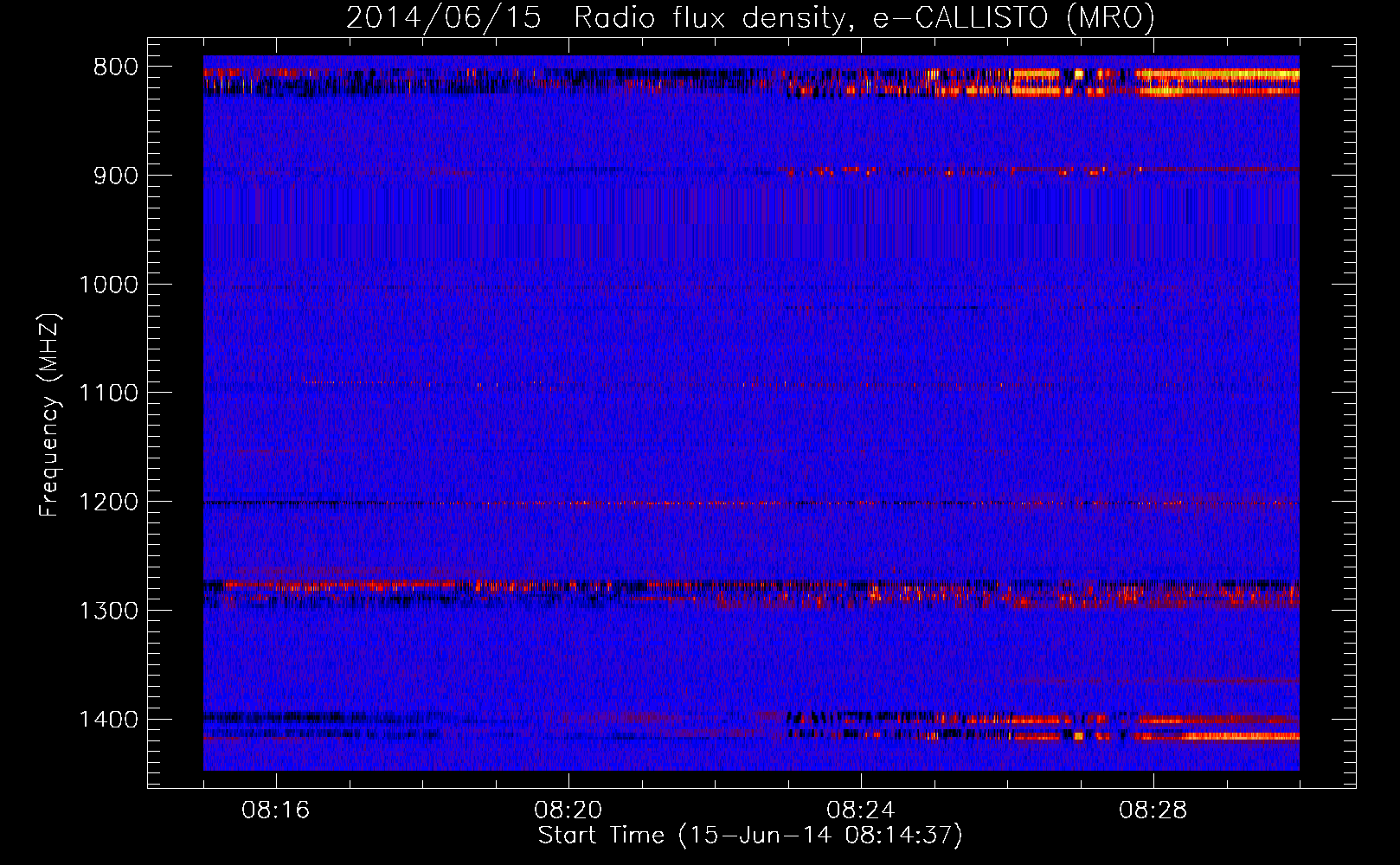The height and width of the screenshot is (865, 1400).
Task: Select the 900 frequency axis label
Action: (115, 176)
